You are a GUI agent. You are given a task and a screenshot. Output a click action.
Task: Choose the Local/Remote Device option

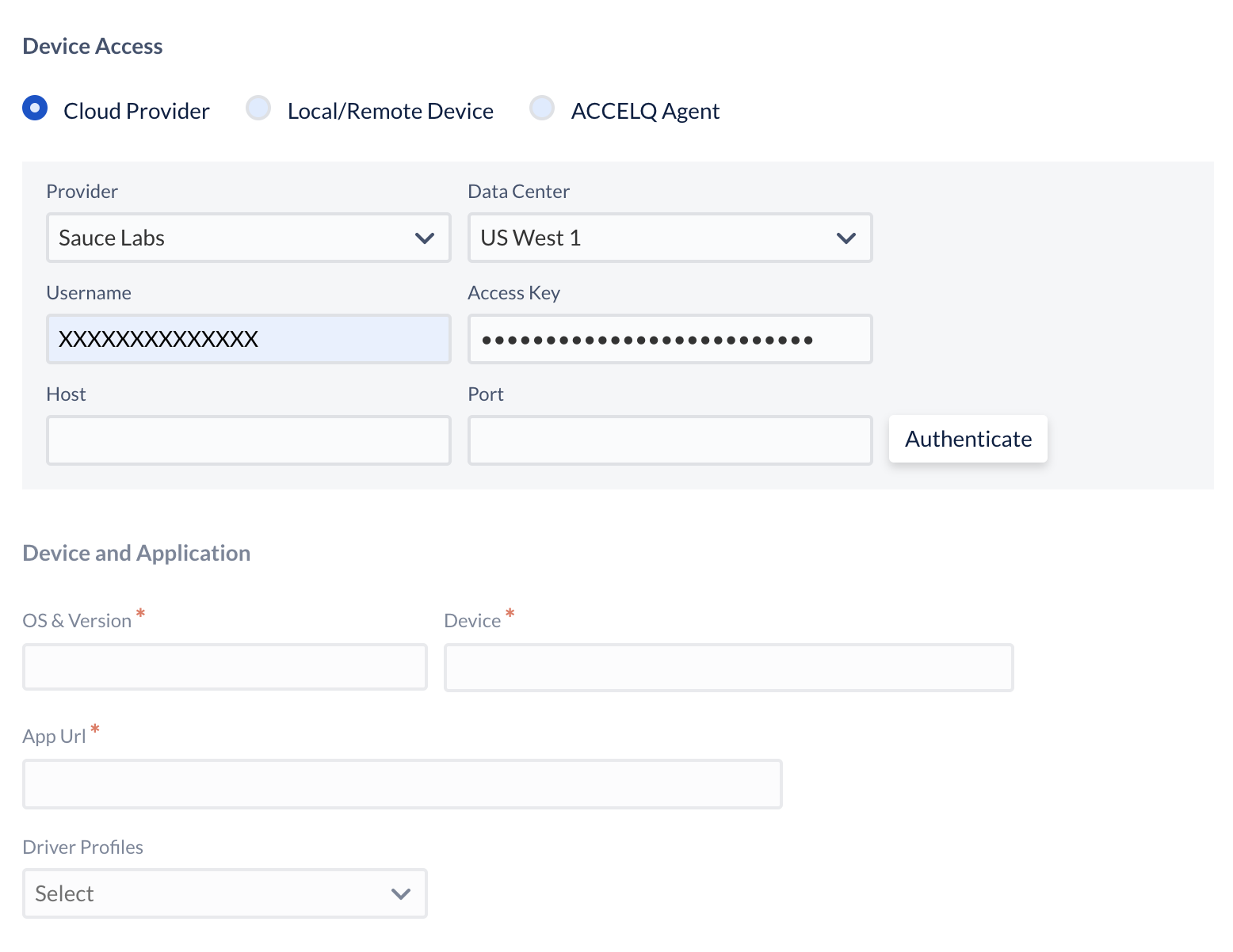coord(258,108)
